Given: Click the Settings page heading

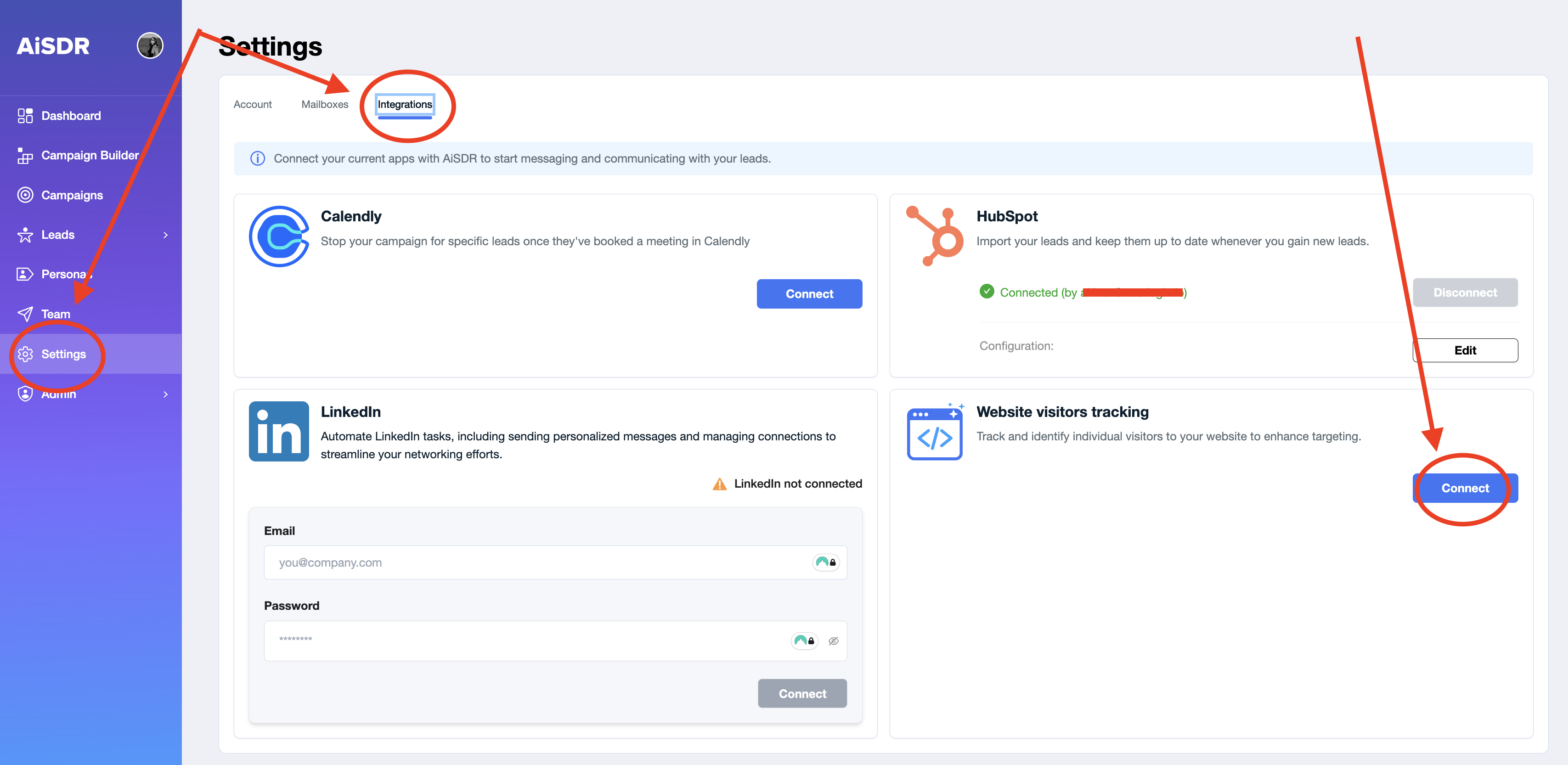Looking at the screenshot, I should [x=270, y=46].
